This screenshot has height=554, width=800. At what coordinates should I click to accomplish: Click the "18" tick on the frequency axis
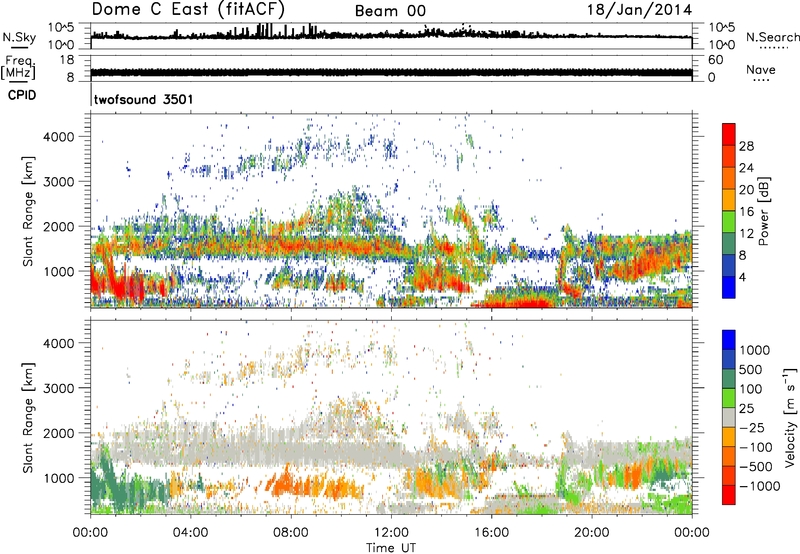(x=67, y=60)
